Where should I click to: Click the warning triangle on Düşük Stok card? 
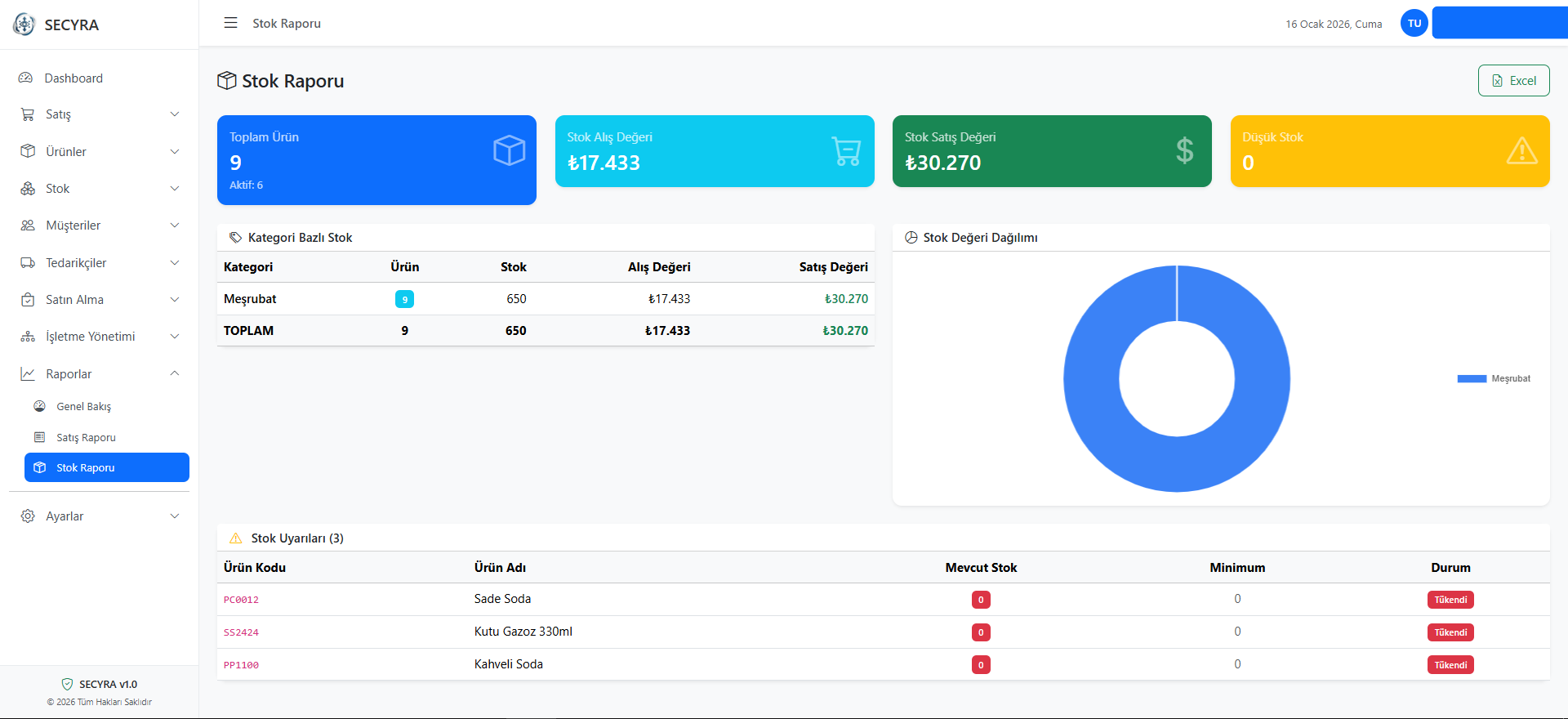pyautogui.click(x=1521, y=151)
